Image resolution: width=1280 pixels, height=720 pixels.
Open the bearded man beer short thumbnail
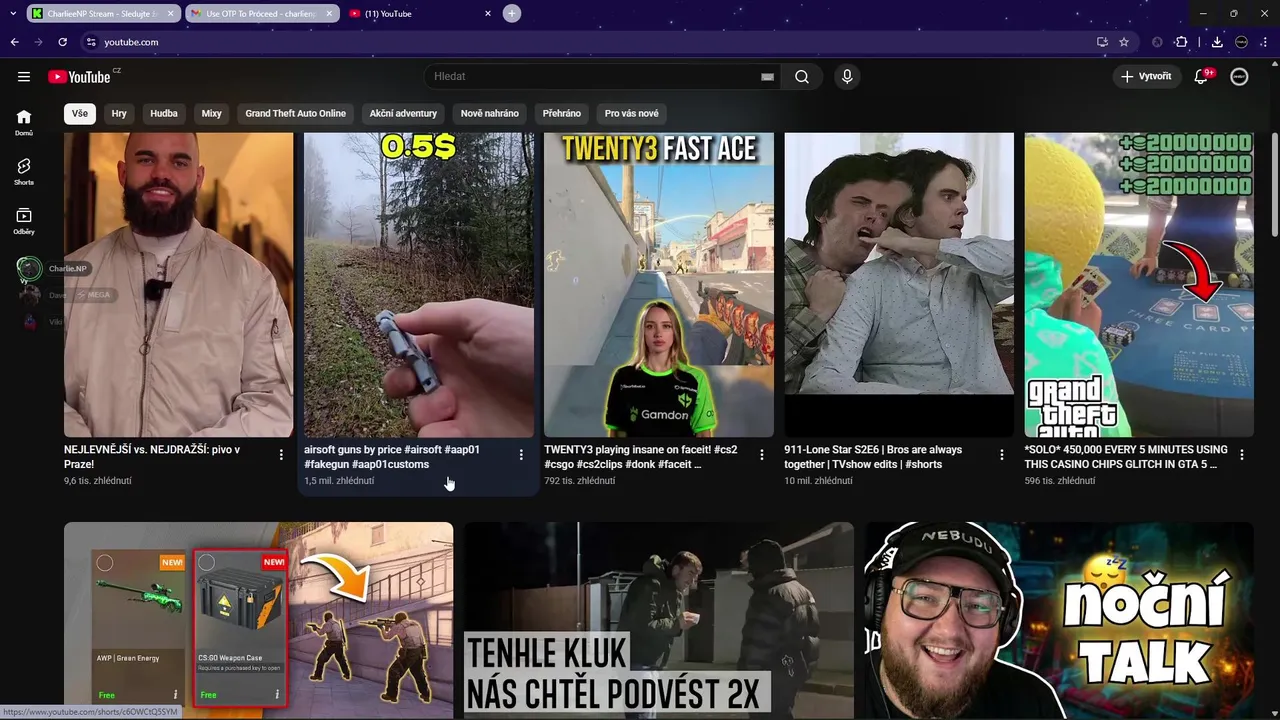point(179,285)
